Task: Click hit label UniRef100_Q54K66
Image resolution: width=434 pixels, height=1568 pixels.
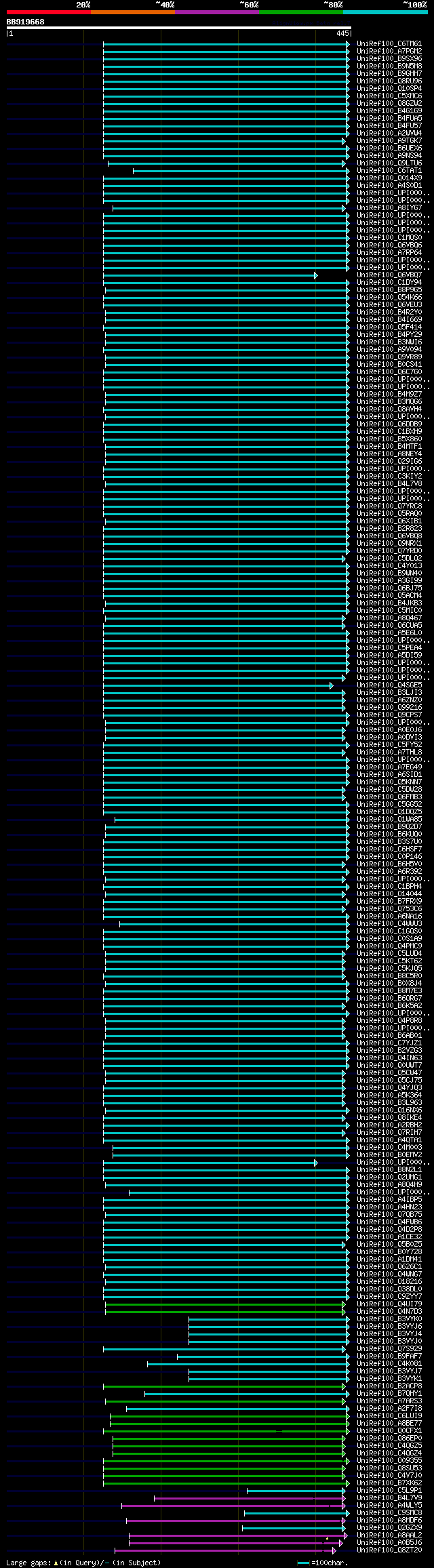Action: [x=389, y=298]
